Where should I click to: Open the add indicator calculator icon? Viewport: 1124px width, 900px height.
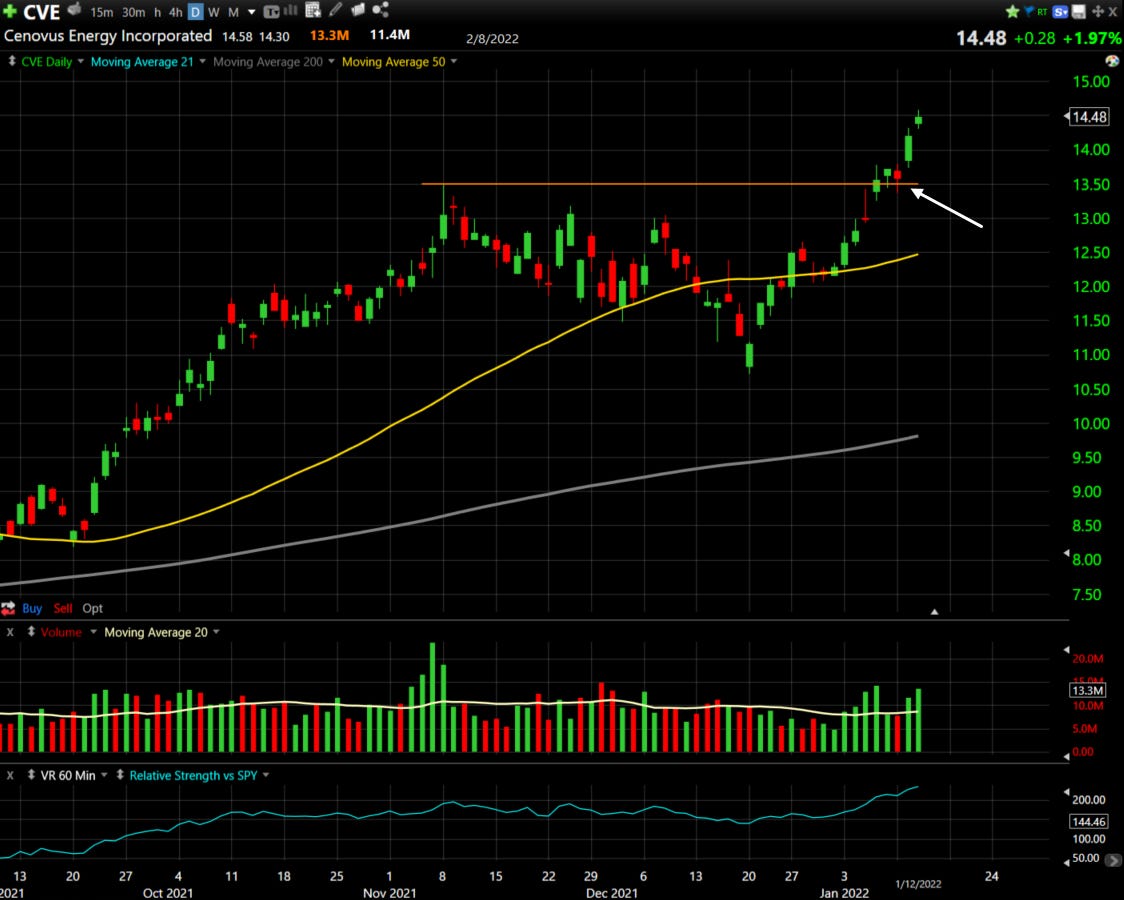point(313,10)
